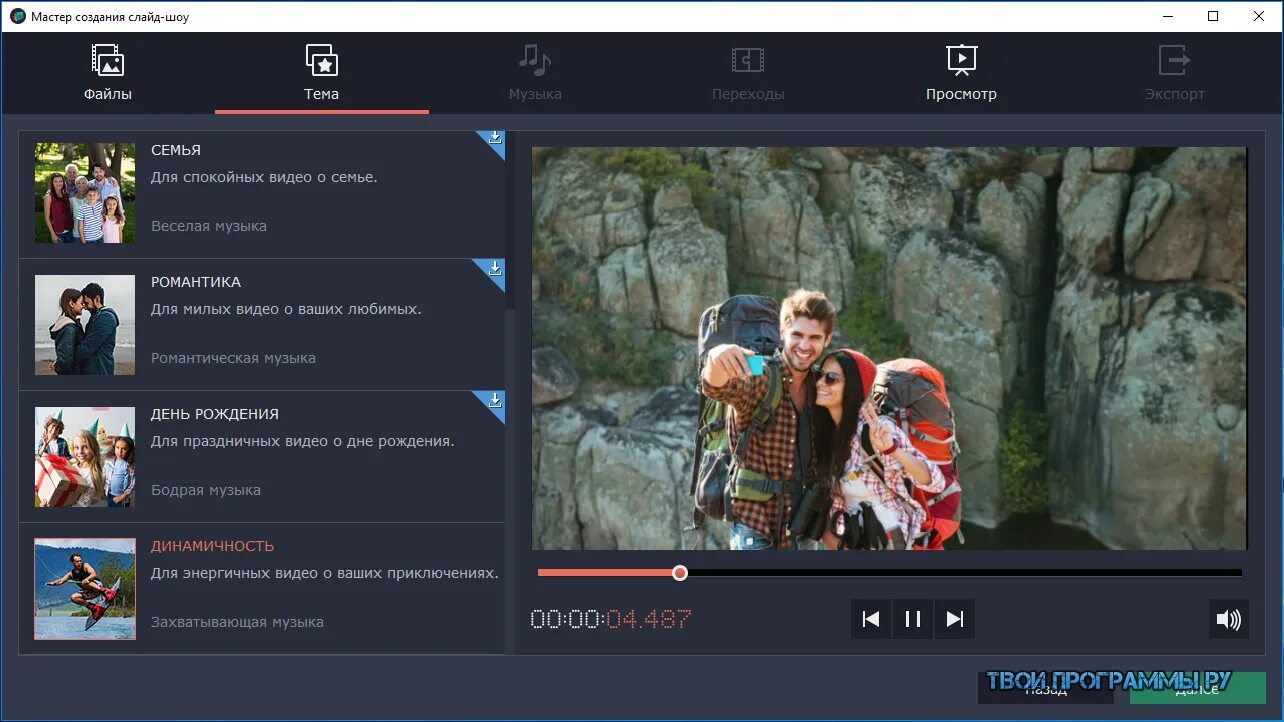The width and height of the screenshot is (1284, 722).
Task: Click the 00:00:04.487 timecode display
Action: click(610, 619)
